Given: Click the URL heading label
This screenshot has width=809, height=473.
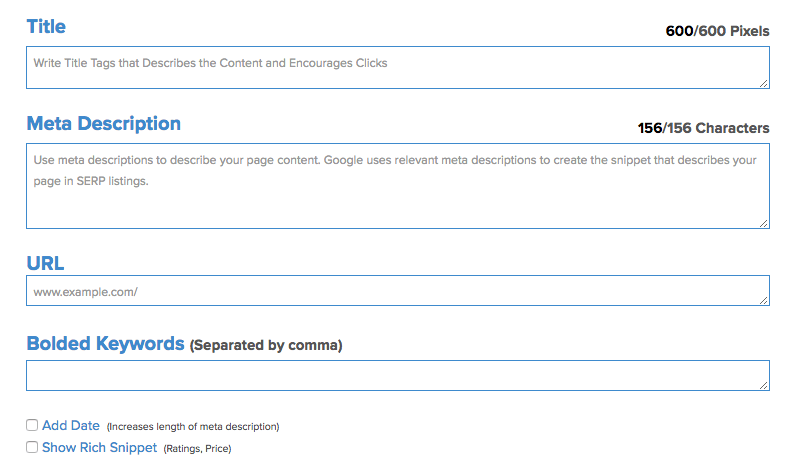Looking at the screenshot, I should [x=46, y=262].
